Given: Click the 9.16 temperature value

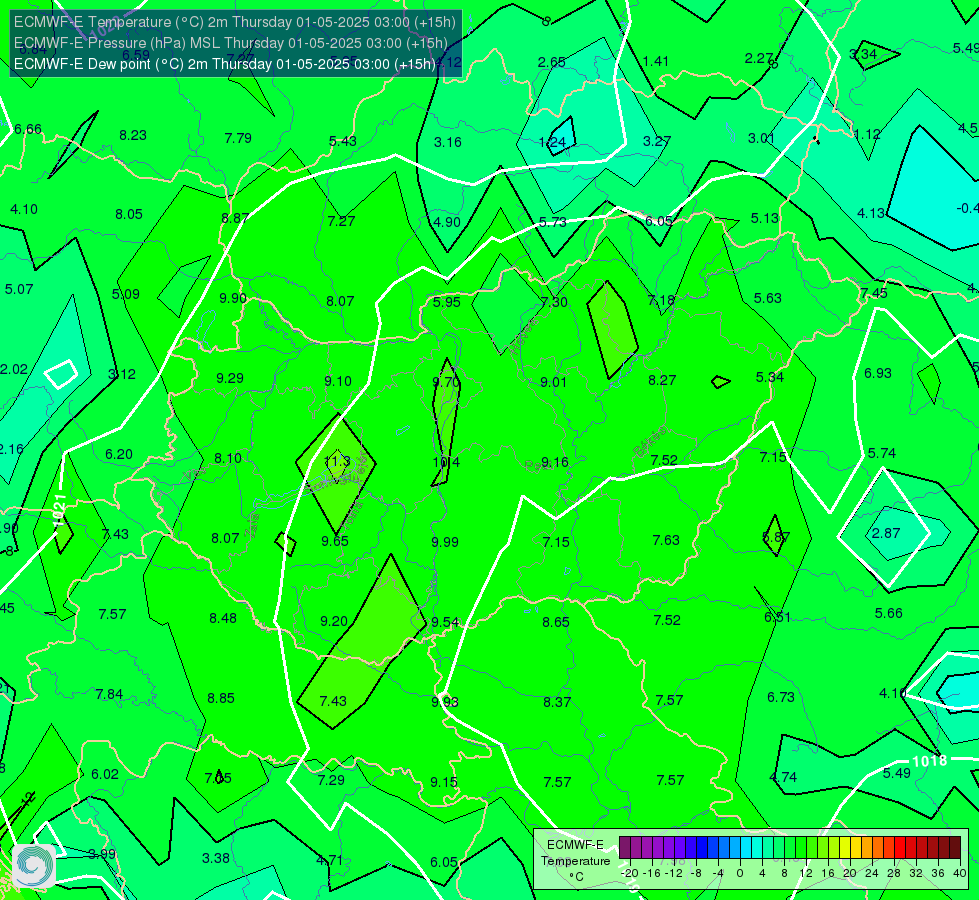Looking at the screenshot, I should [554, 462].
